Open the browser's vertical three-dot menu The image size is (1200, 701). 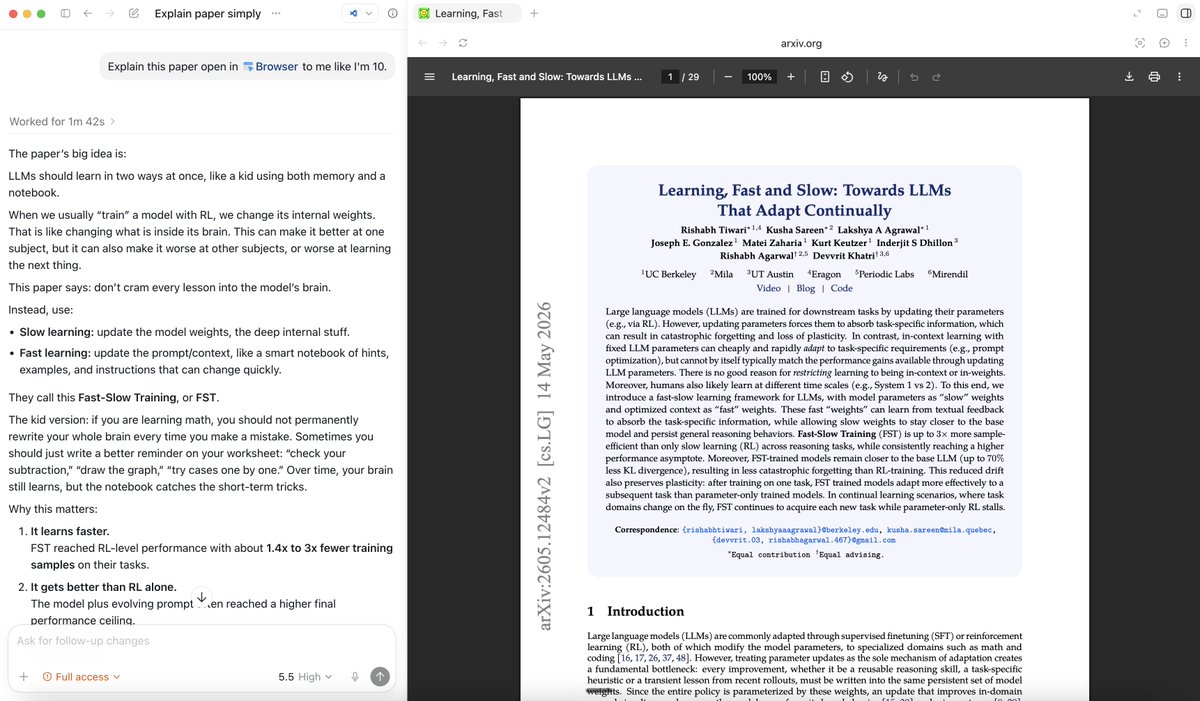[1185, 44]
